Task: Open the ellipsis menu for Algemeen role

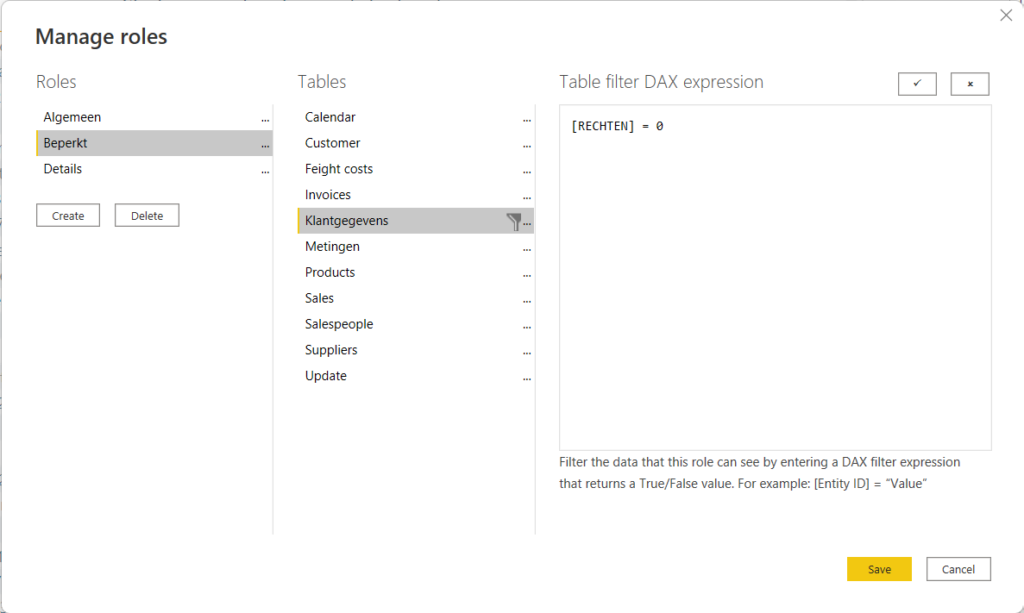Action: click(265, 118)
